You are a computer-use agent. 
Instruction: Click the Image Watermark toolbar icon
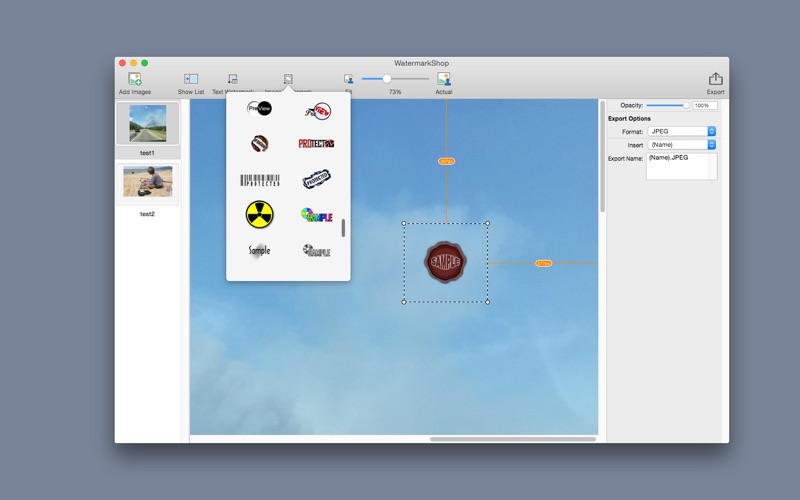click(288, 79)
